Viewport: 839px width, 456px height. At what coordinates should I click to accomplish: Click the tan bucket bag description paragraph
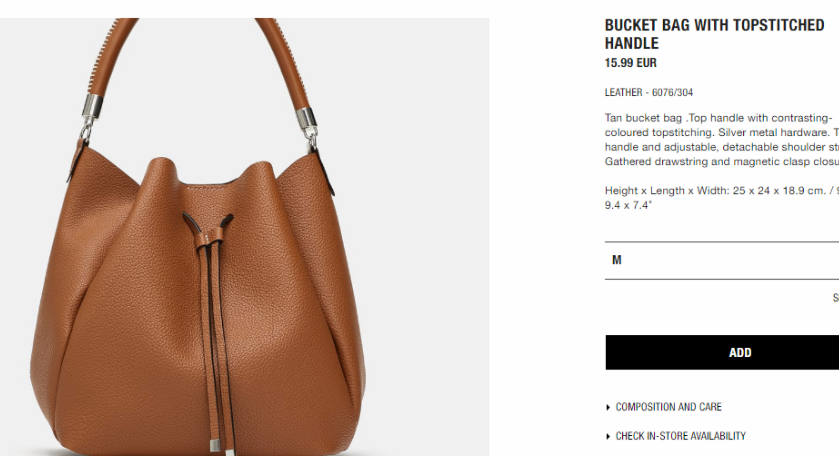click(722, 140)
